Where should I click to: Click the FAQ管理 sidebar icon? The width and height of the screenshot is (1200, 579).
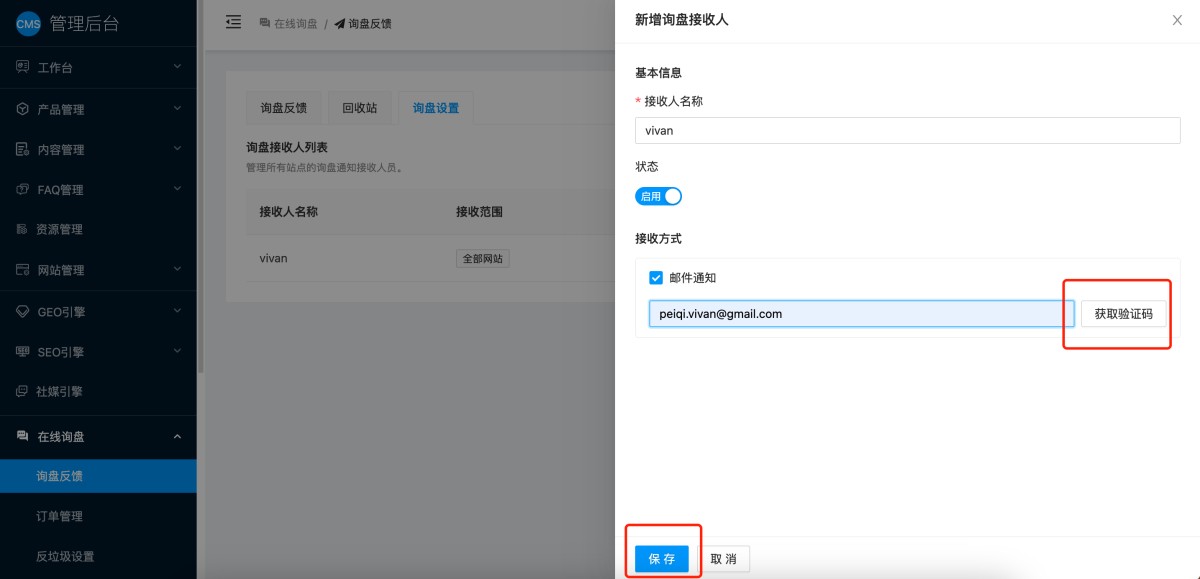(x=22, y=189)
